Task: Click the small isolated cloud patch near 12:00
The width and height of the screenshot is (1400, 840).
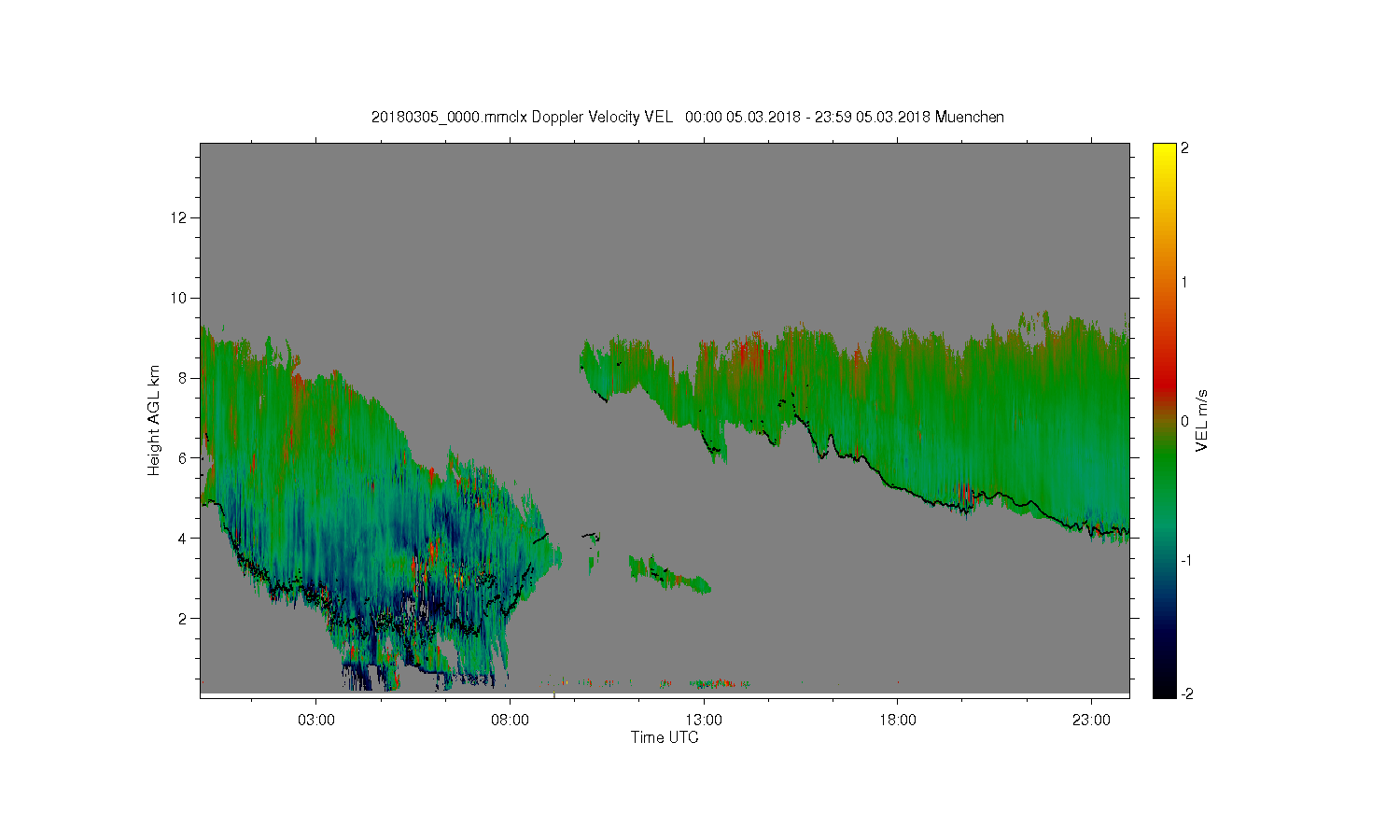Action: [670, 575]
